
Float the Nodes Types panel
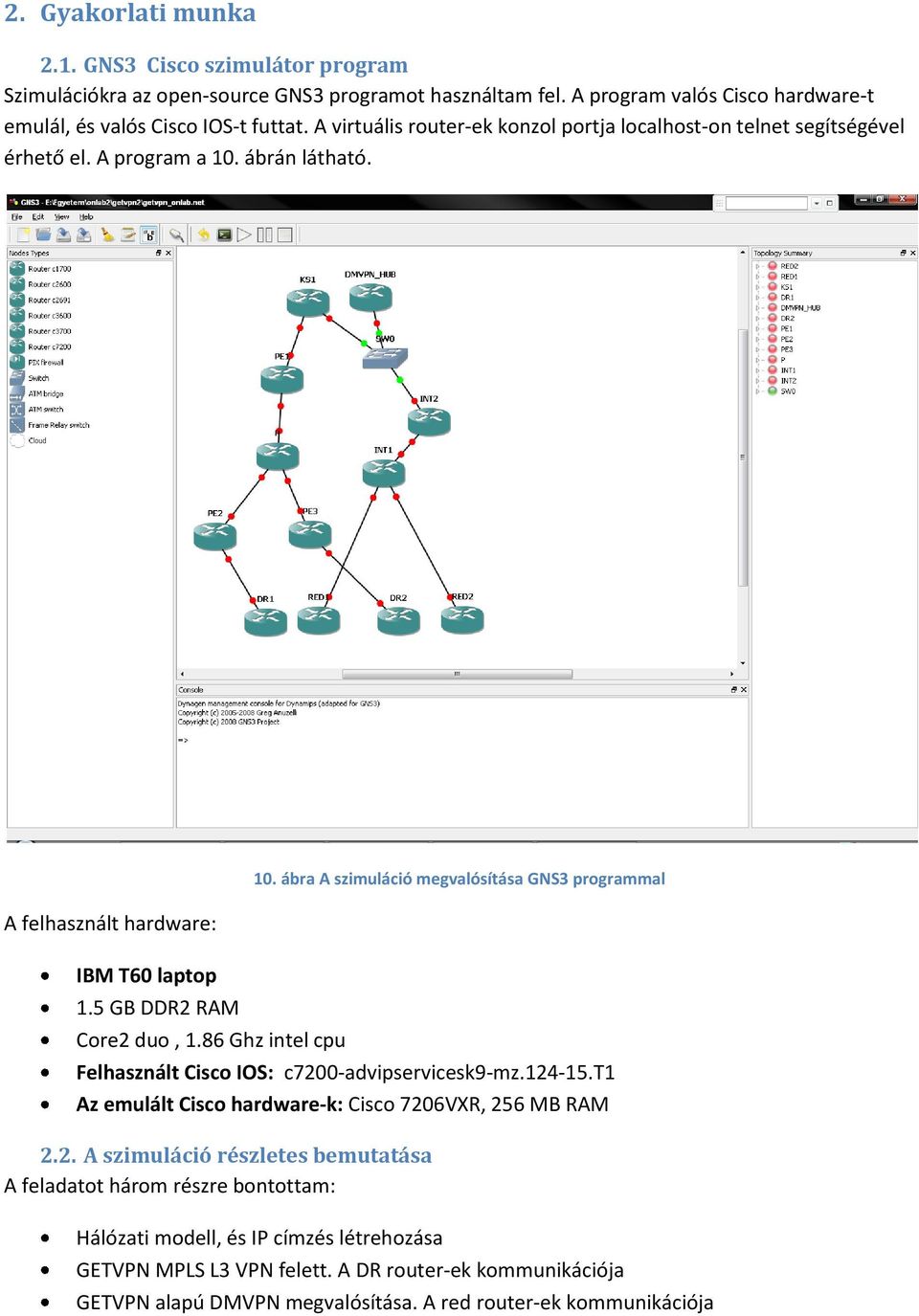click(158, 254)
